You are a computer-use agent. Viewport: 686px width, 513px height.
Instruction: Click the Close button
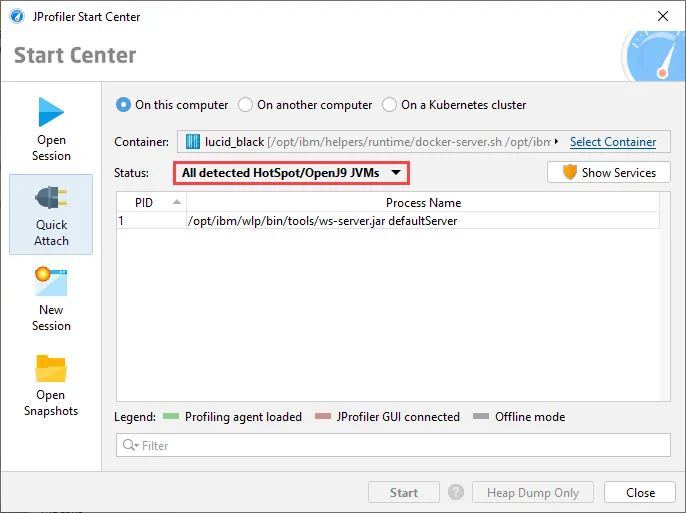coord(640,493)
